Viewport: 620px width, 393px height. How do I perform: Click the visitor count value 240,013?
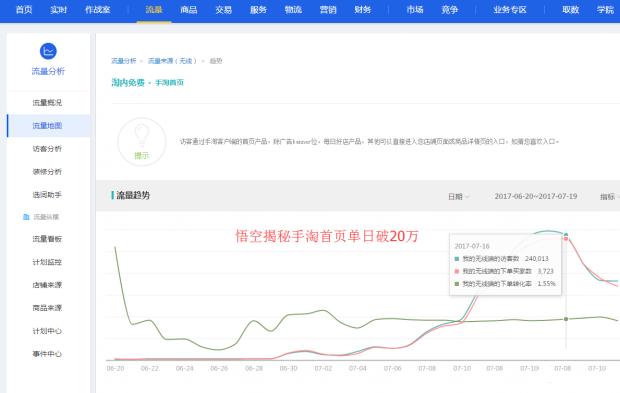click(x=537, y=259)
